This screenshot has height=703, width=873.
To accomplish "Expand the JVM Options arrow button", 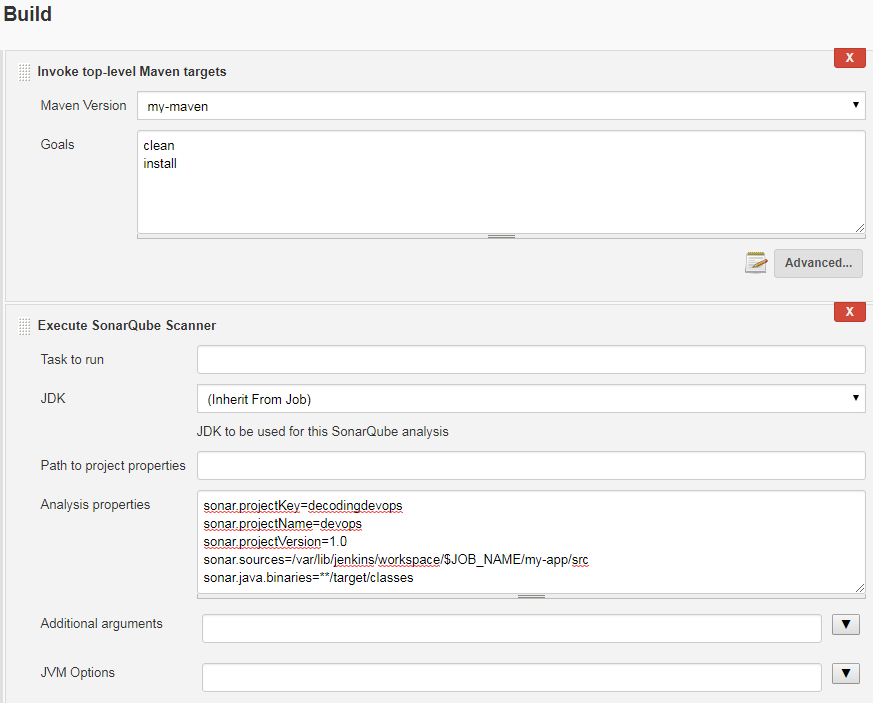I will coord(846,673).
